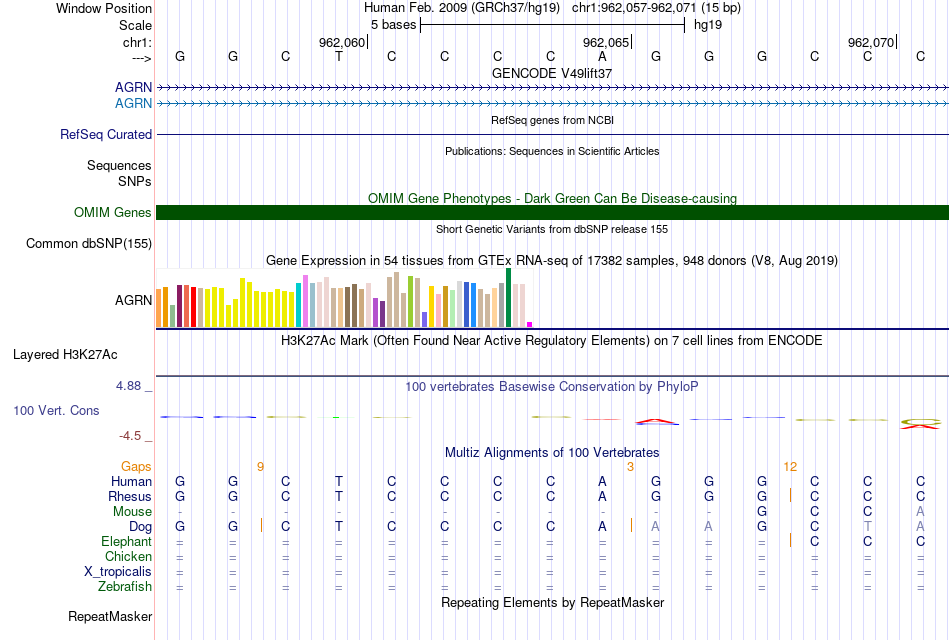This screenshot has height=640, width=950.
Task: Select the X_tropicalis alignment row label
Action: [118, 572]
